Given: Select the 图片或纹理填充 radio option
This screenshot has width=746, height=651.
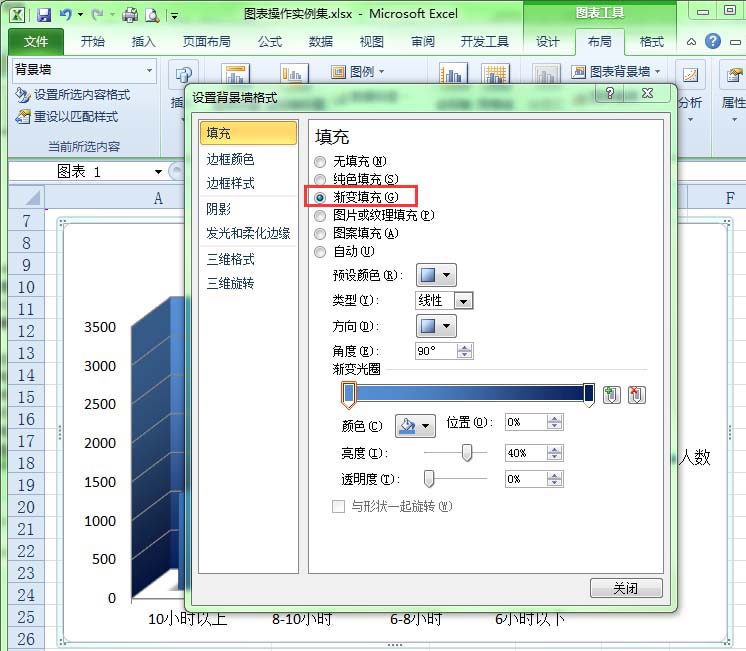Looking at the screenshot, I should (320, 216).
